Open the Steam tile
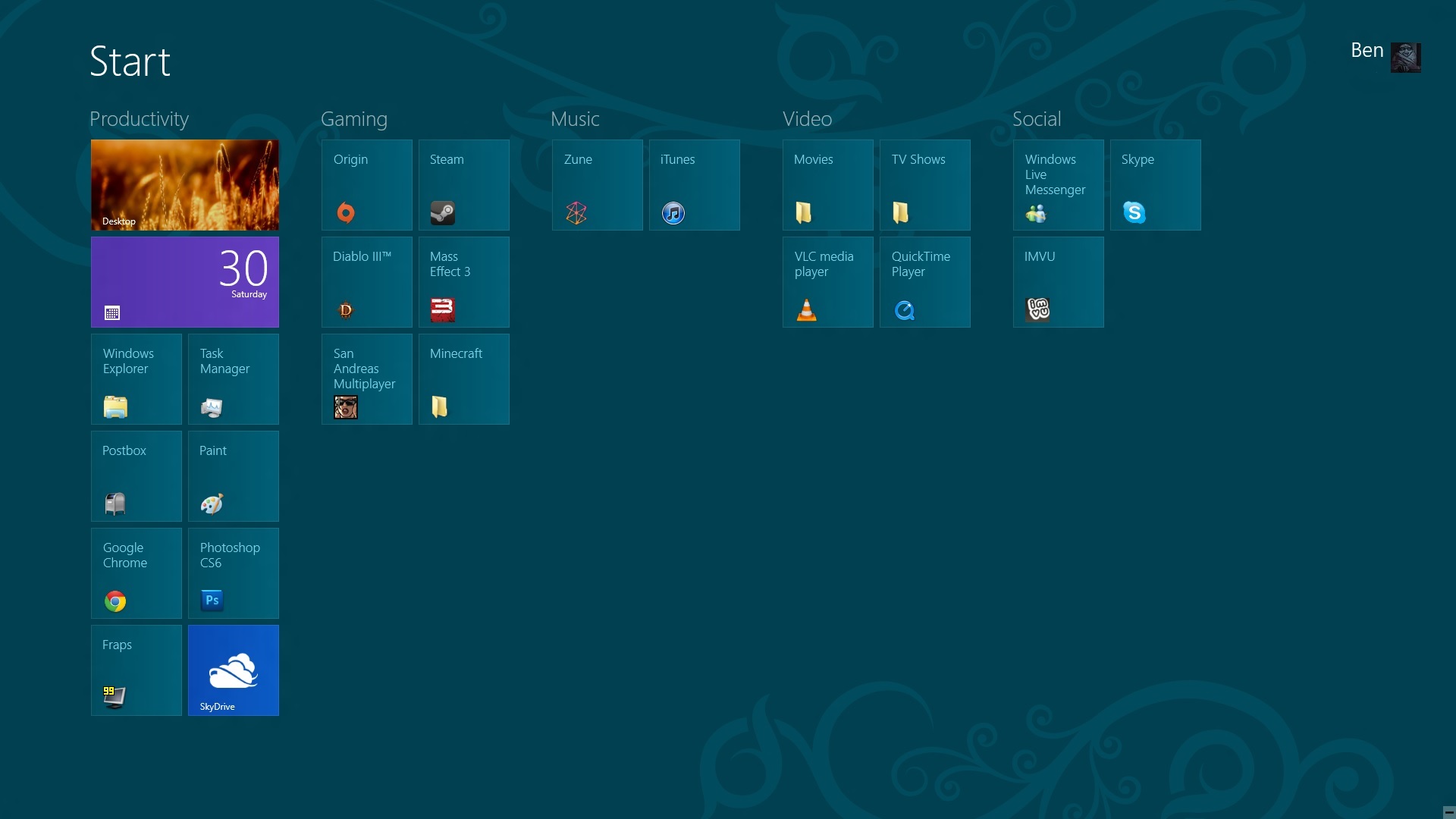 tap(463, 185)
